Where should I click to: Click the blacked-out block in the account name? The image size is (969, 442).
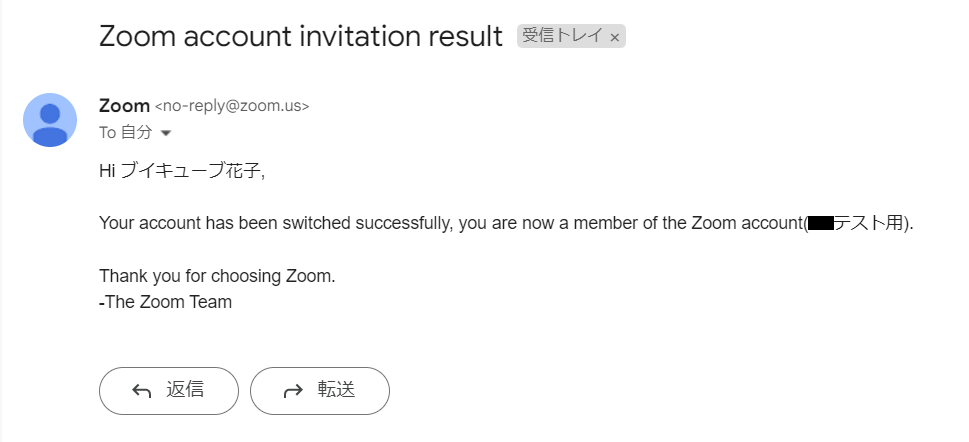(821, 223)
